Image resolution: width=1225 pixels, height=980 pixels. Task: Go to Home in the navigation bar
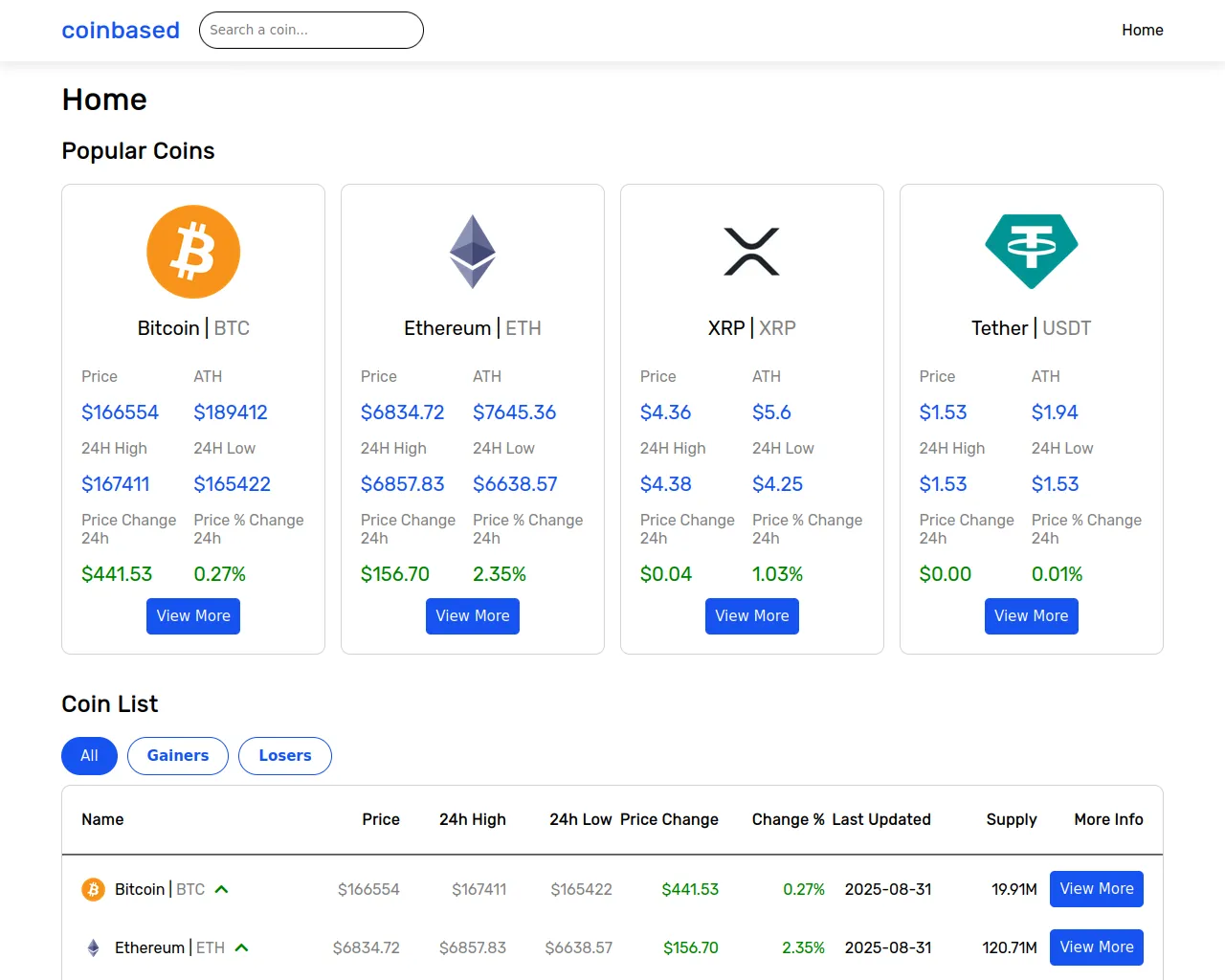1143,30
